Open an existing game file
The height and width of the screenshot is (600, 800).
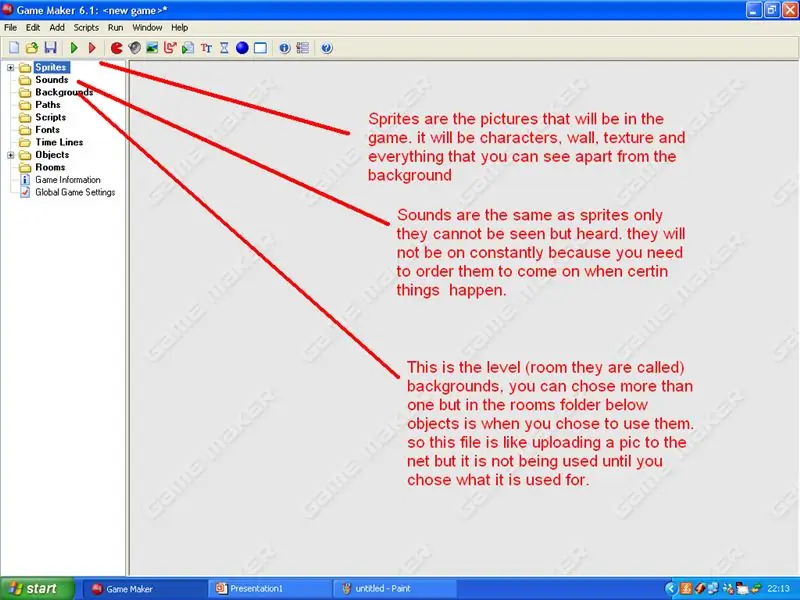(x=32, y=48)
